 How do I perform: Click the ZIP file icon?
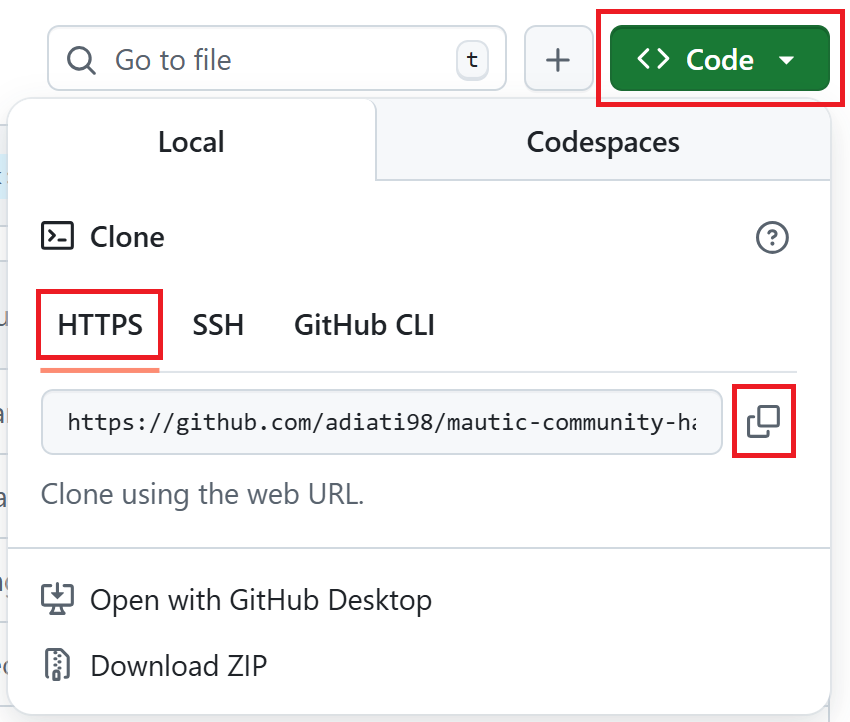57,665
